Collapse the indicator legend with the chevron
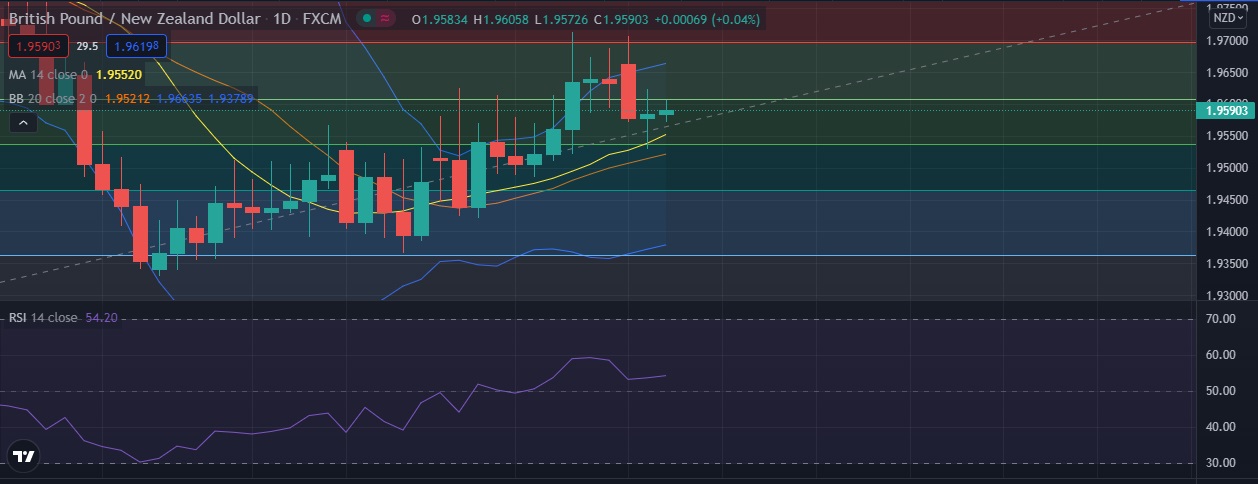 point(23,123)
